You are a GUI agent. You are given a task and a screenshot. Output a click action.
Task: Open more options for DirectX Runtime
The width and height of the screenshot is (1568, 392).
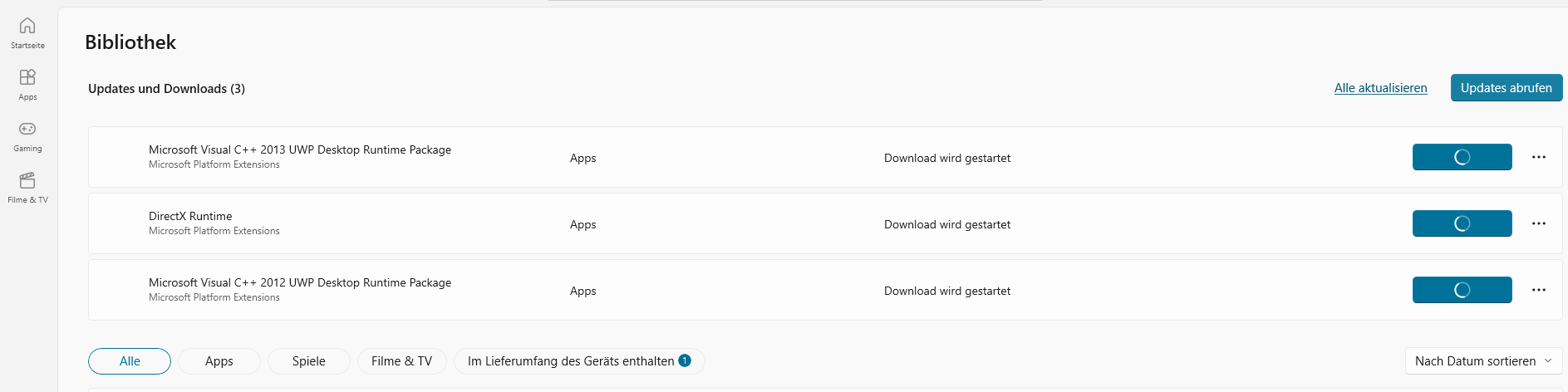tap(1539, 223)
